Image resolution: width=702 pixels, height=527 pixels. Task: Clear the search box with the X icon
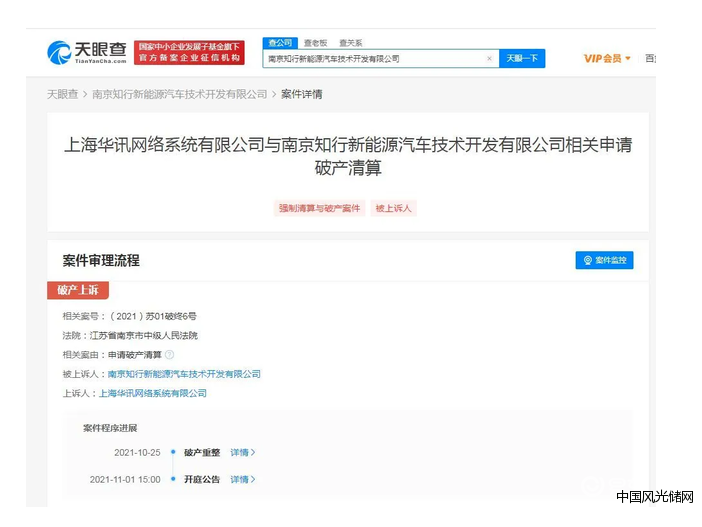(489, 59)
